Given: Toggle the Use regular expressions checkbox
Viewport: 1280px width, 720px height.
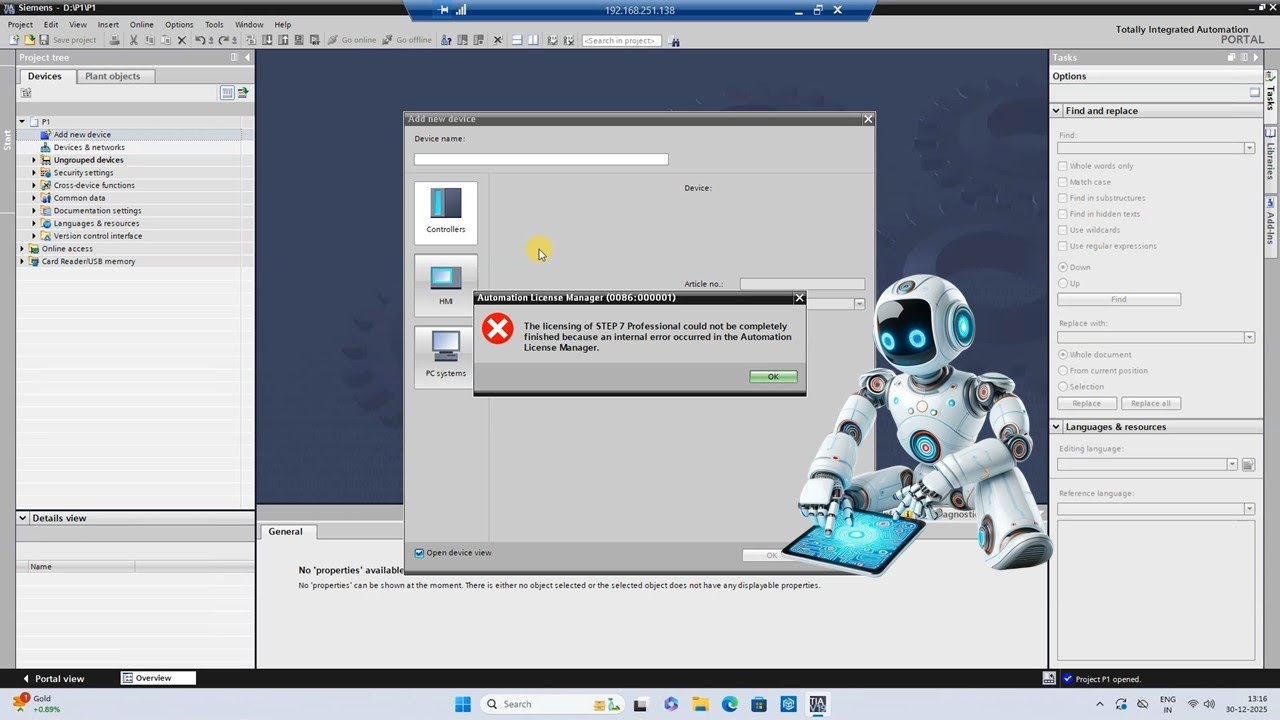Looking at the screenshot, I should pos(1063,246).
